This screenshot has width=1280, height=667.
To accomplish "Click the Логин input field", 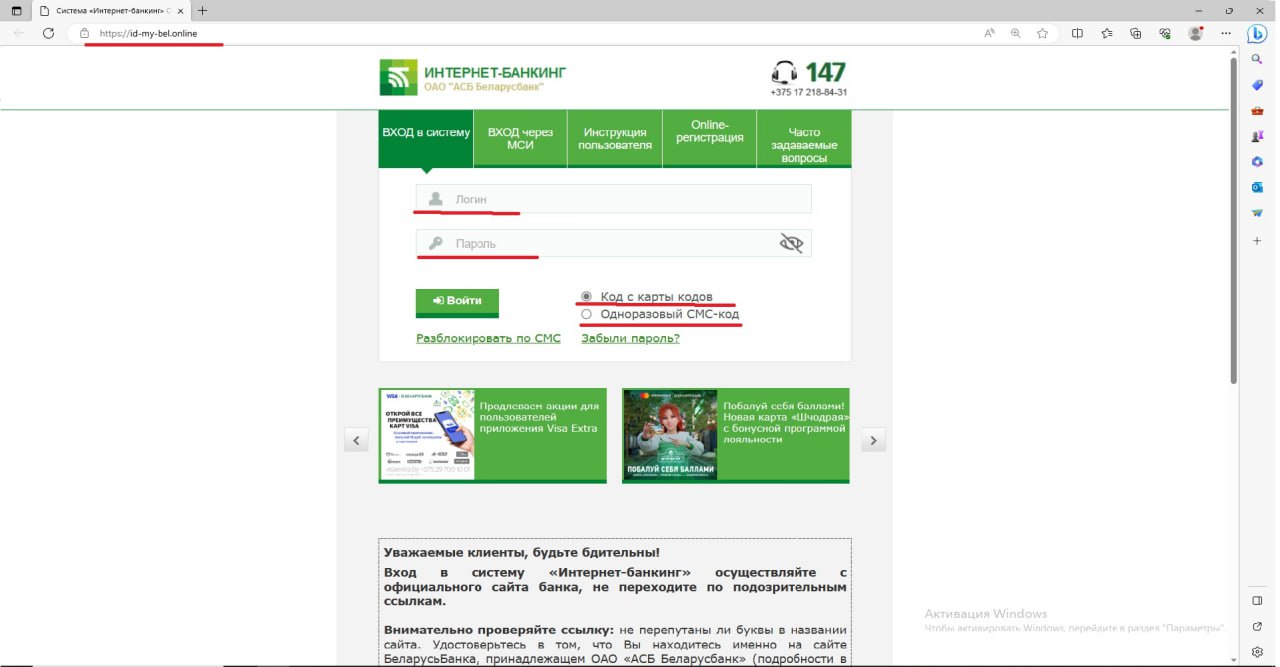I will 614,199.
